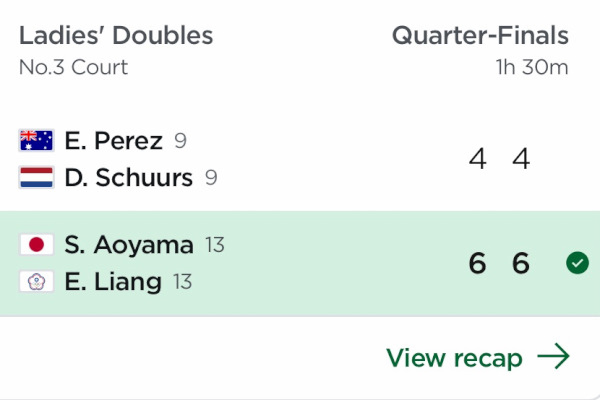
Task: Click seed number 13 beside S. Aoyama
Action: point(215,245)
